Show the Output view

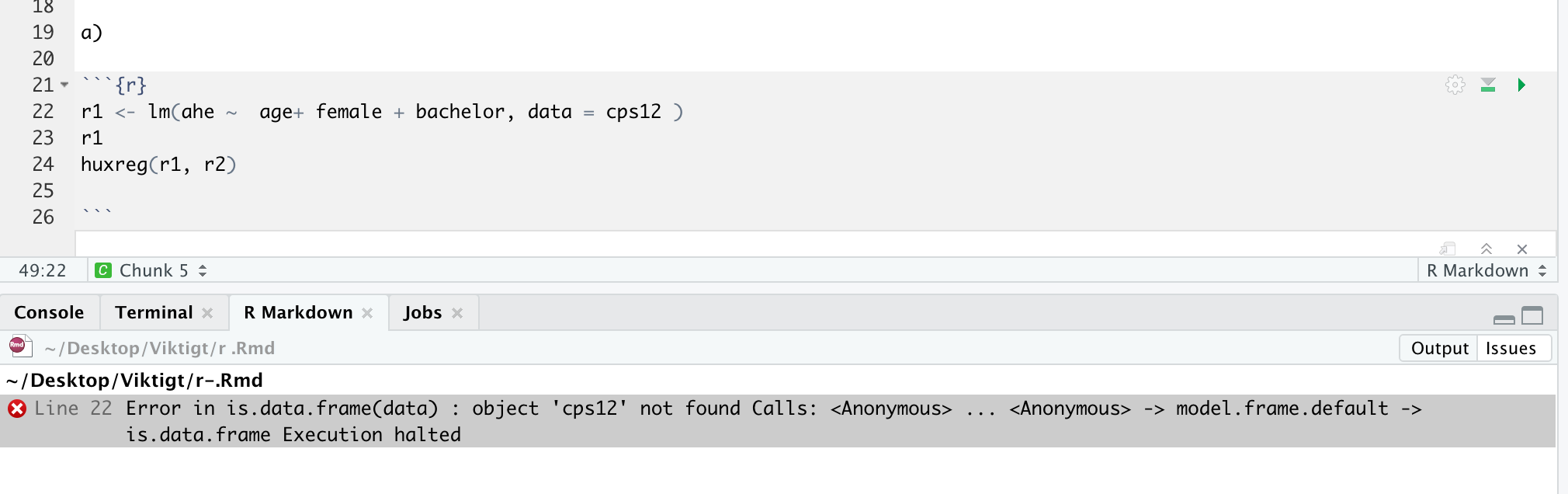click(1439, 348)
